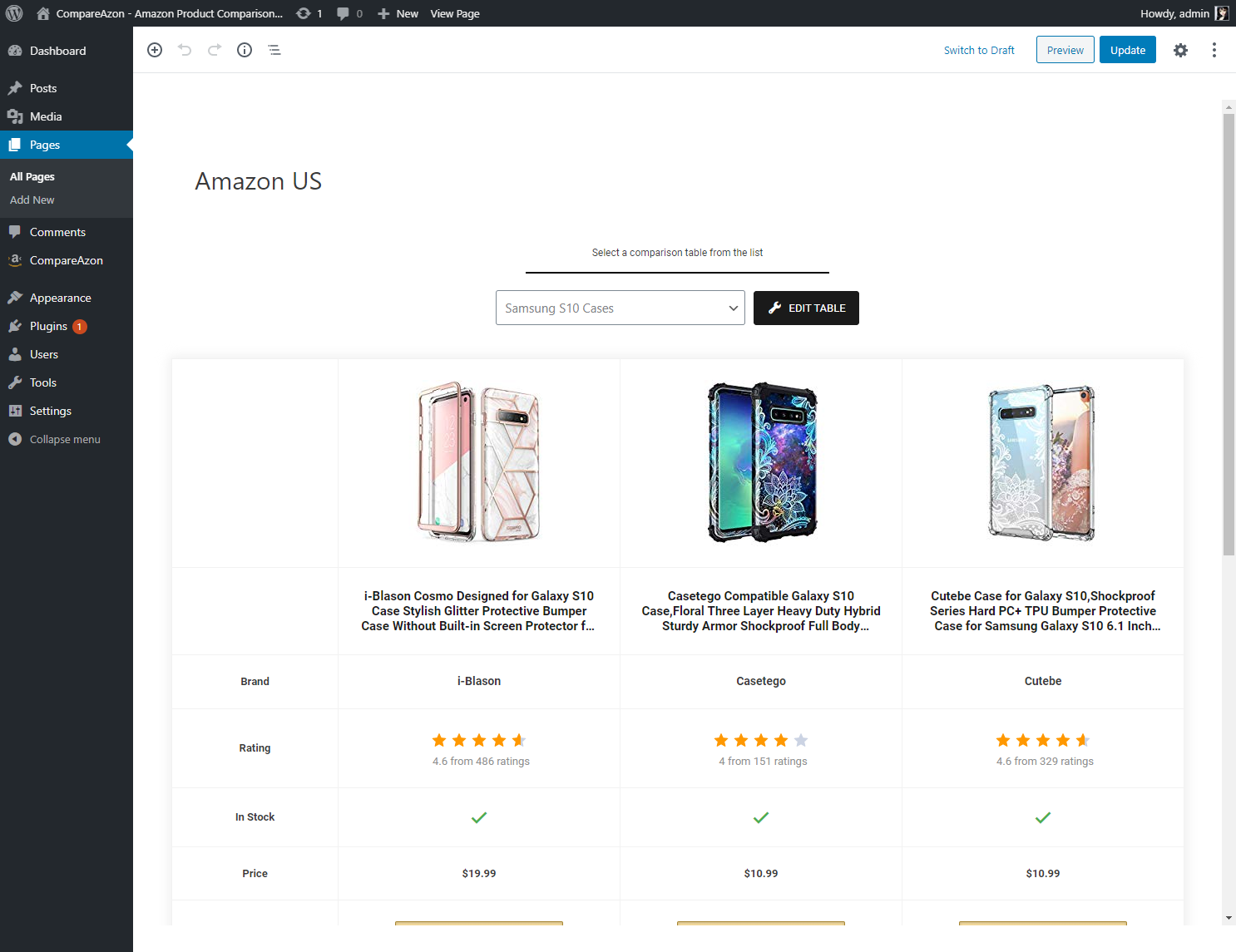Click the Add block plus icon
1236x952 pixels.
point(155,50)
